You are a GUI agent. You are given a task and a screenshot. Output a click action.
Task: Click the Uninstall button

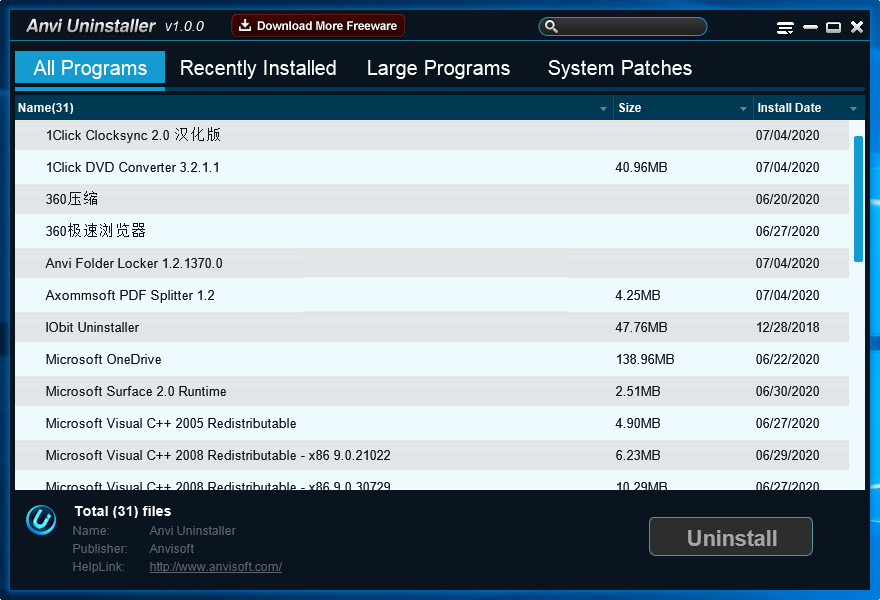730,536
